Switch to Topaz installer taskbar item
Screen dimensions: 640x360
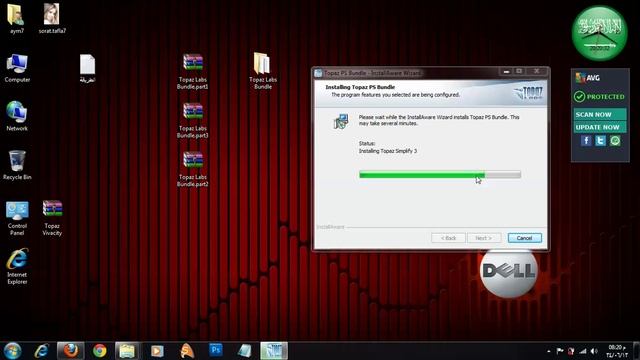pyautogui.click(x=274, y=351)
